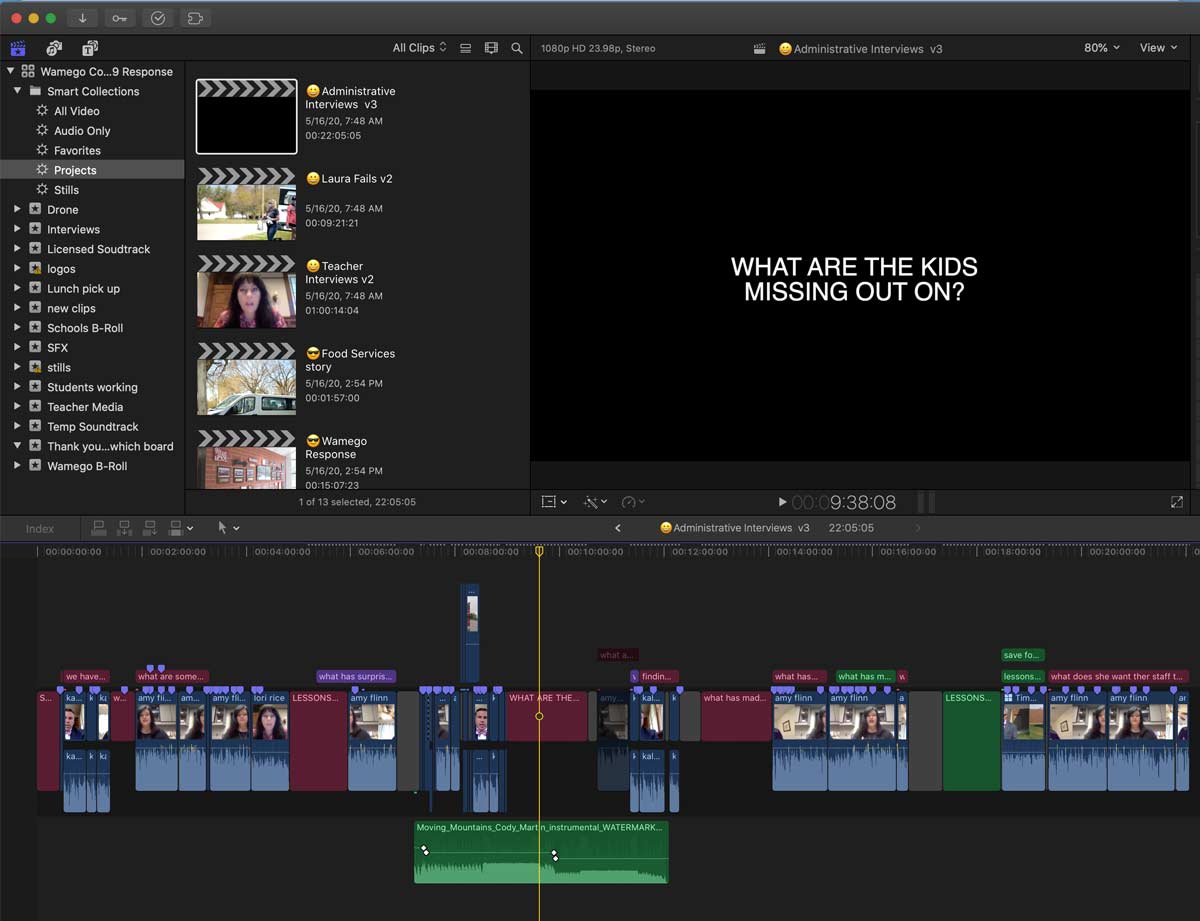Select the Moving_Mountains music audio clip
This screenshot has width=1200, height=921.
point(541,852)
